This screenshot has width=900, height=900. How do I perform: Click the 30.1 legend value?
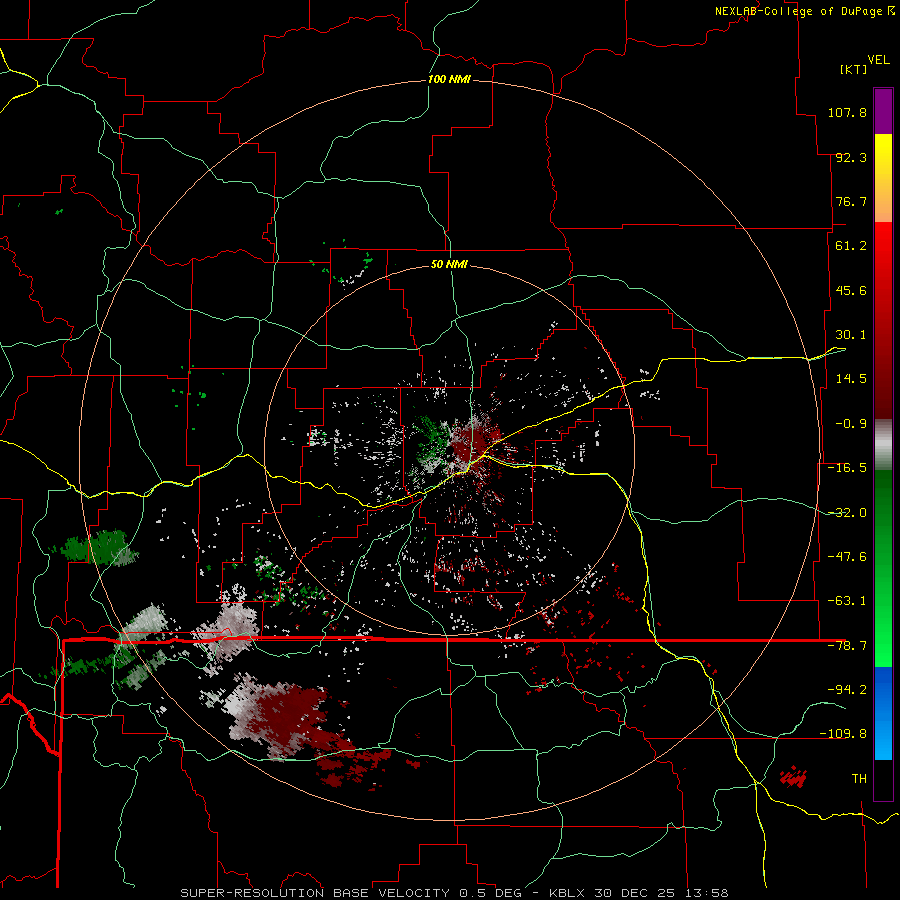point(851,335)
